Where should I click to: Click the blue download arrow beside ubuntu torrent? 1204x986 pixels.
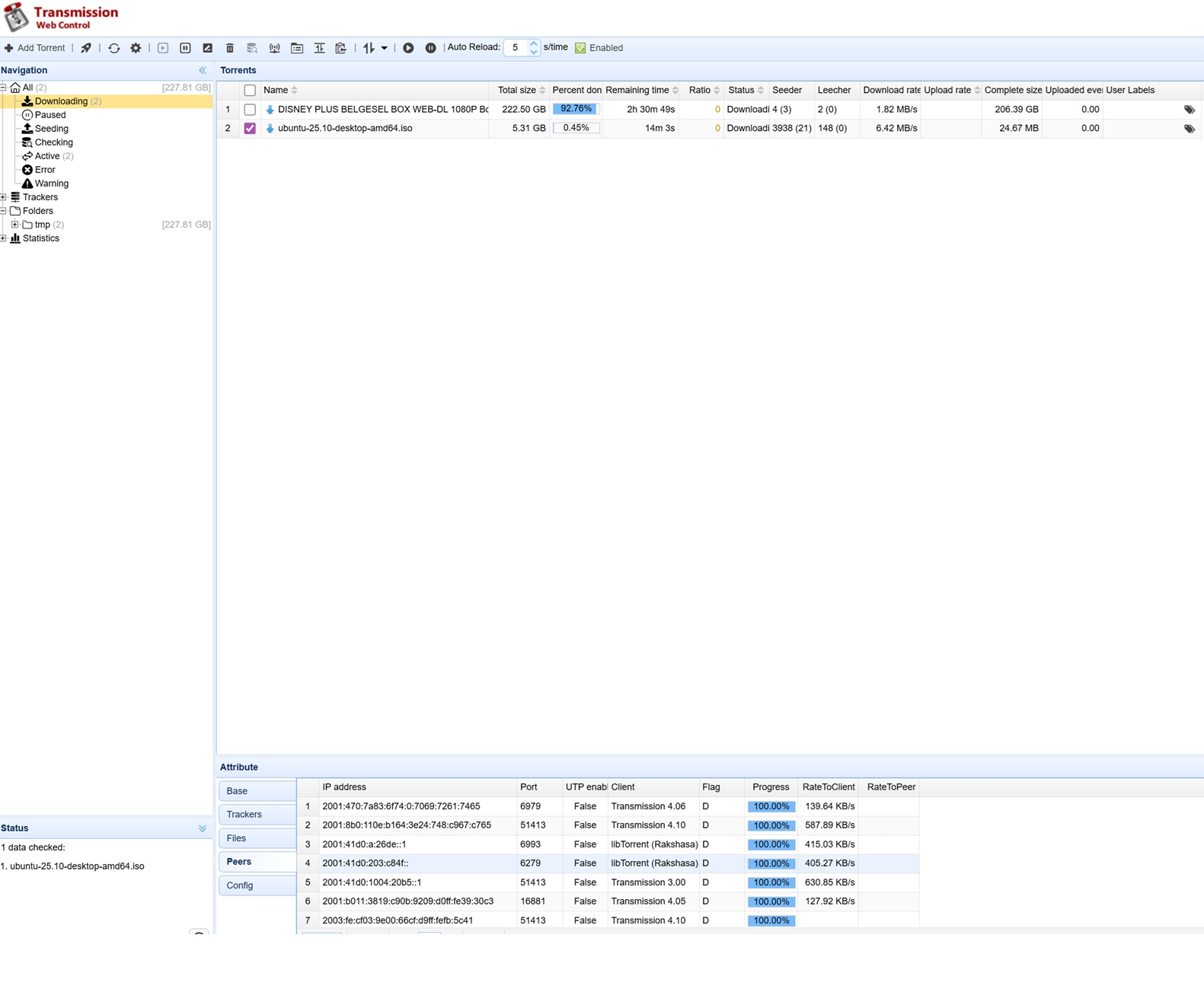(x=270, y=129)
